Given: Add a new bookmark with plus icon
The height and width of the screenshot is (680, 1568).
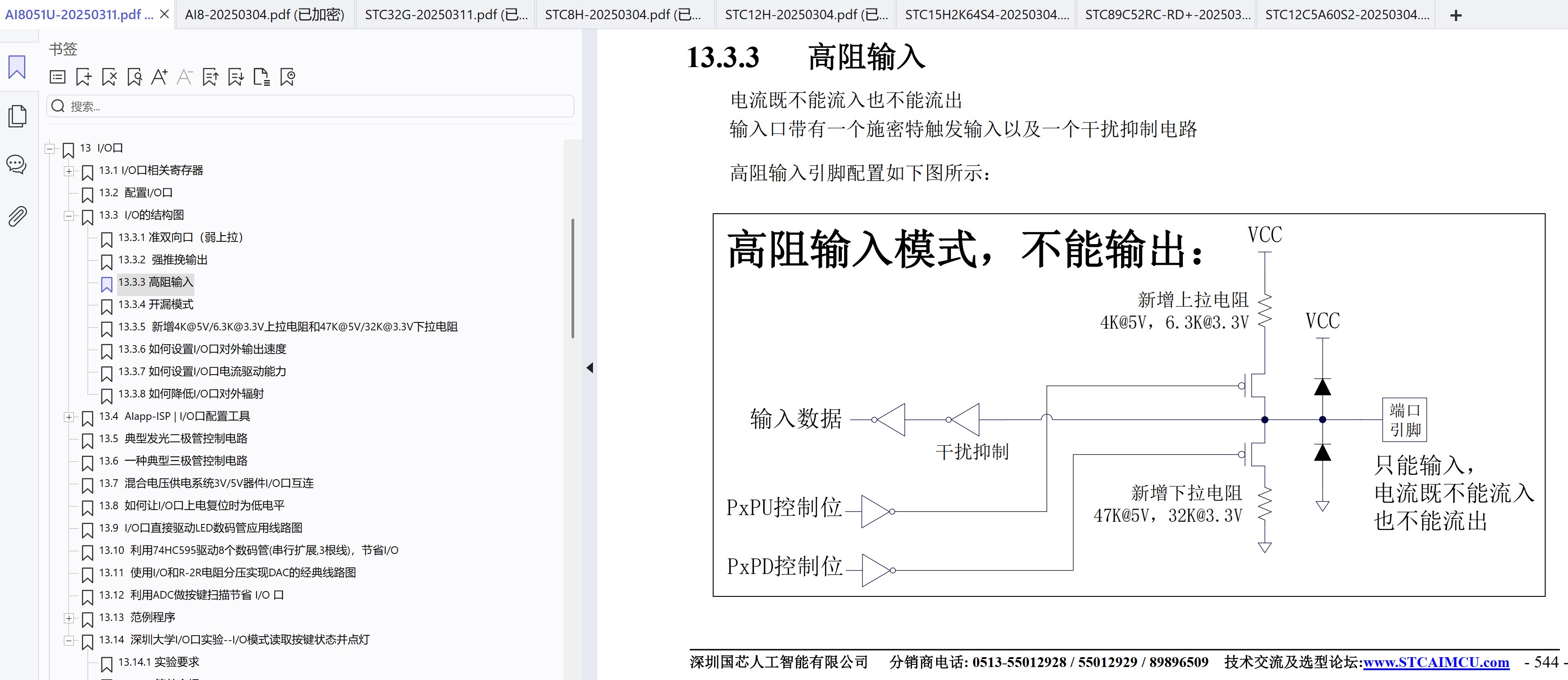Looking at the screenshot, I should [84, 77].
